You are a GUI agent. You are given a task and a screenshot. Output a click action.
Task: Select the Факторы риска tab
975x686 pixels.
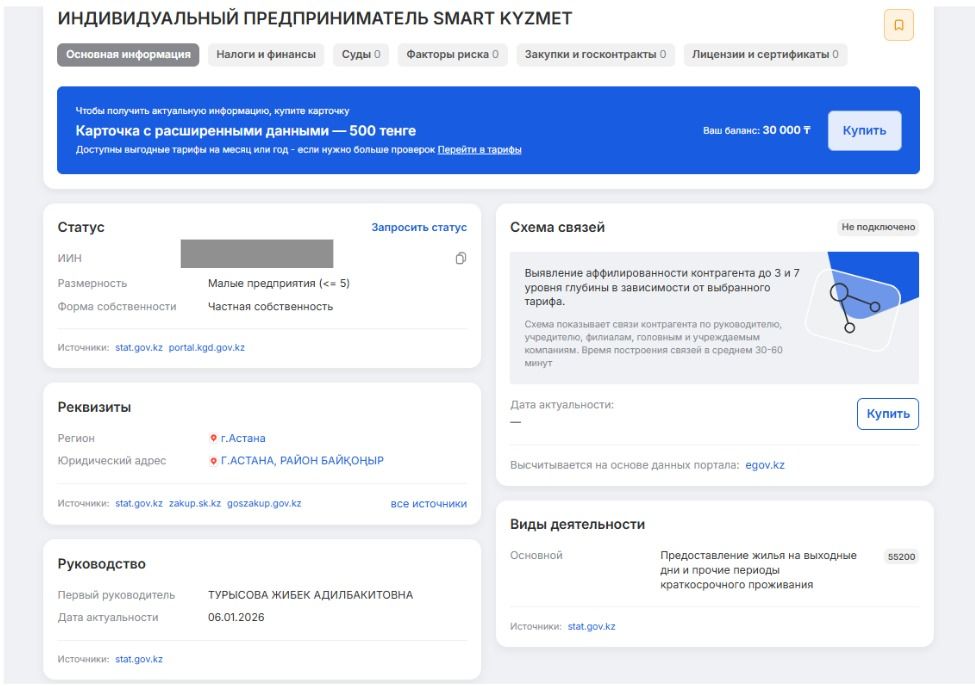[452, 55]
